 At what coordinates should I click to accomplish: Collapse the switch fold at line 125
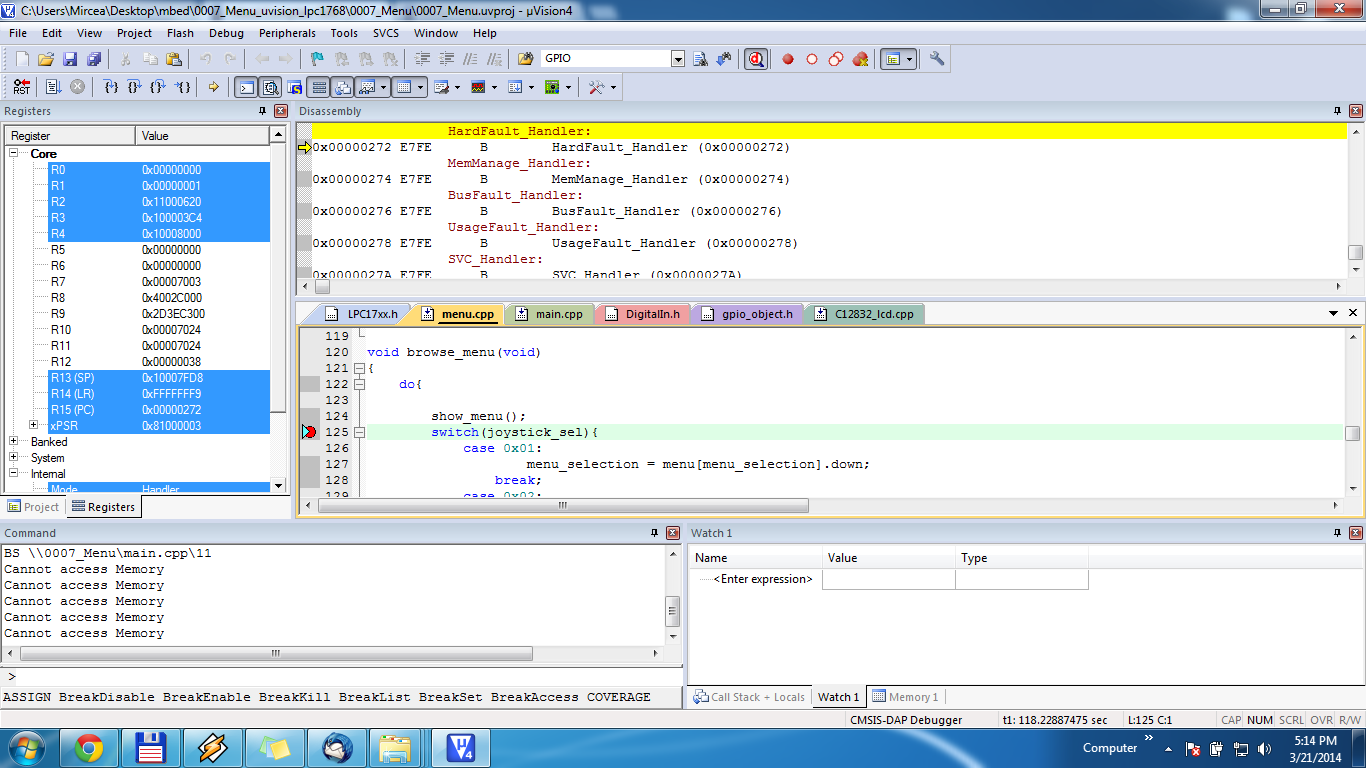(x=359, y=432)
